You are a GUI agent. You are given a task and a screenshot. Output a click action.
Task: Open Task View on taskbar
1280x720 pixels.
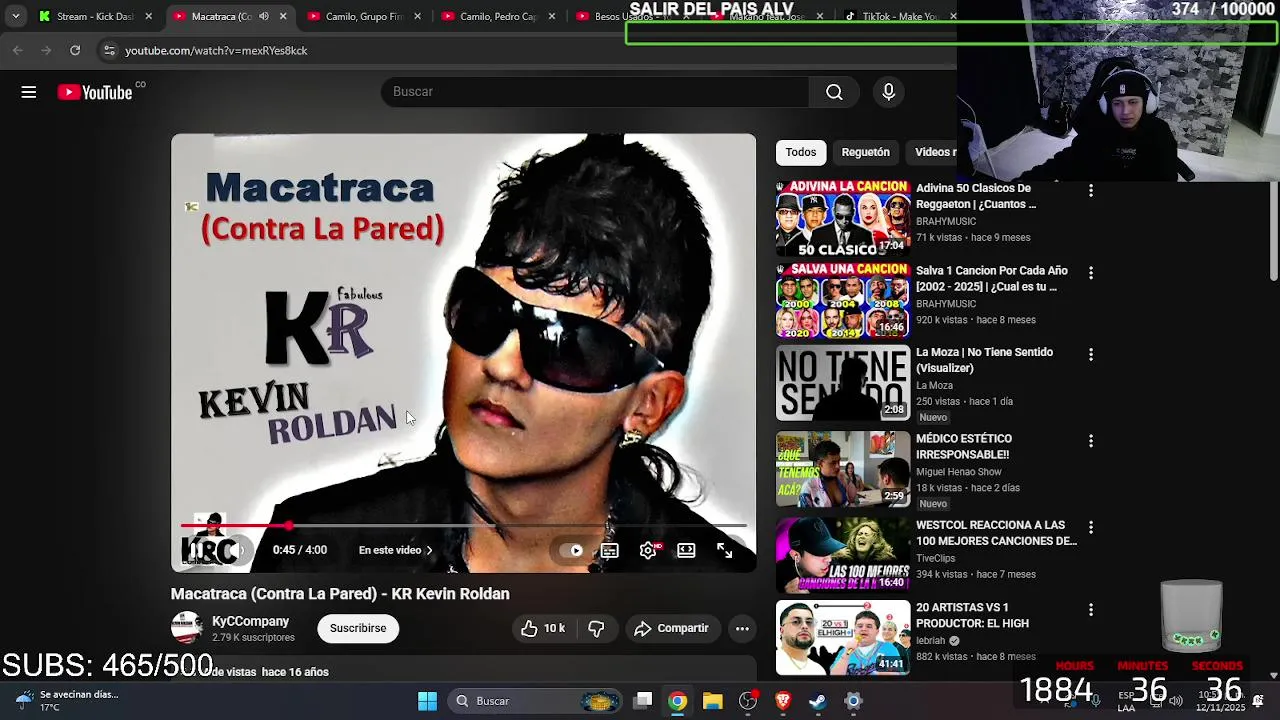pyautogui.click(x=643, y=701)
